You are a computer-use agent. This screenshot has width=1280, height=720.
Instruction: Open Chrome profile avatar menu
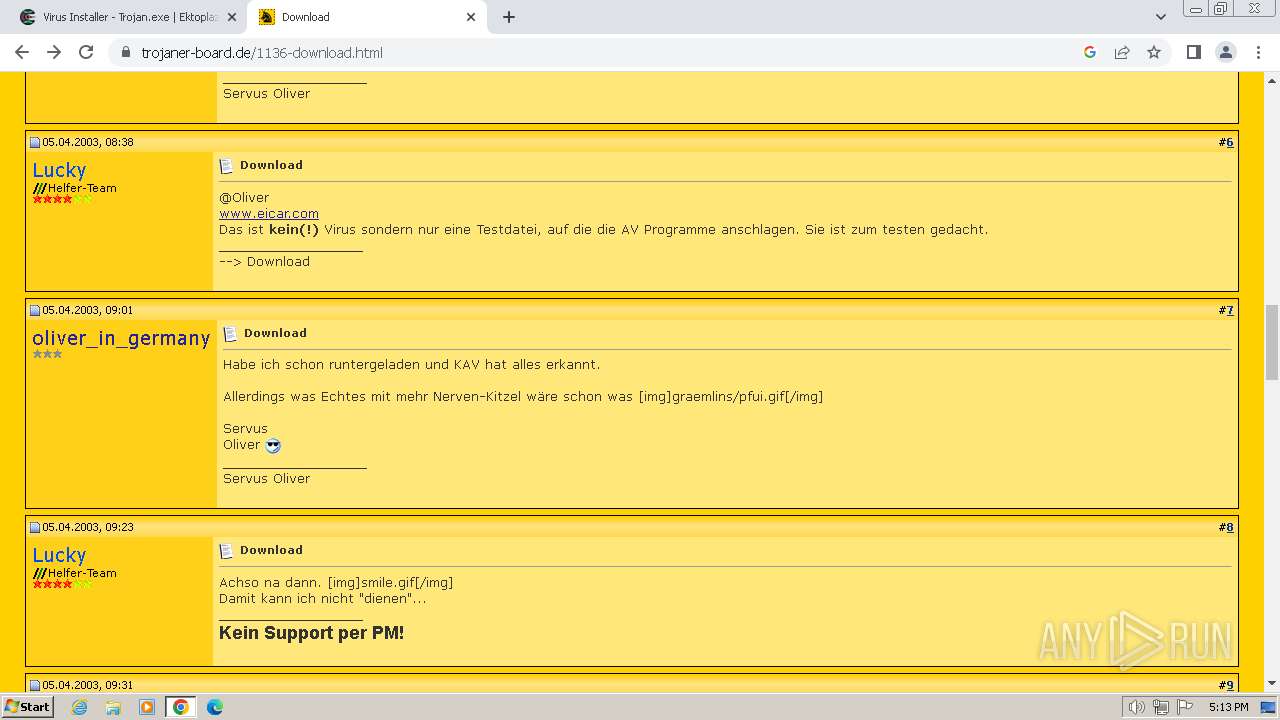(1226, 52)
